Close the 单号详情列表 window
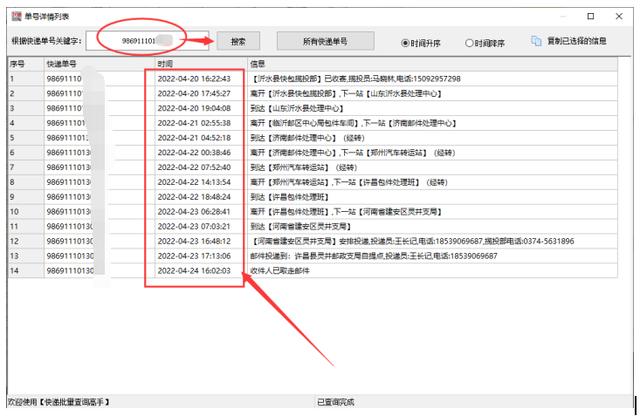This screenshot has width=640, height=416. click(619, 16)
